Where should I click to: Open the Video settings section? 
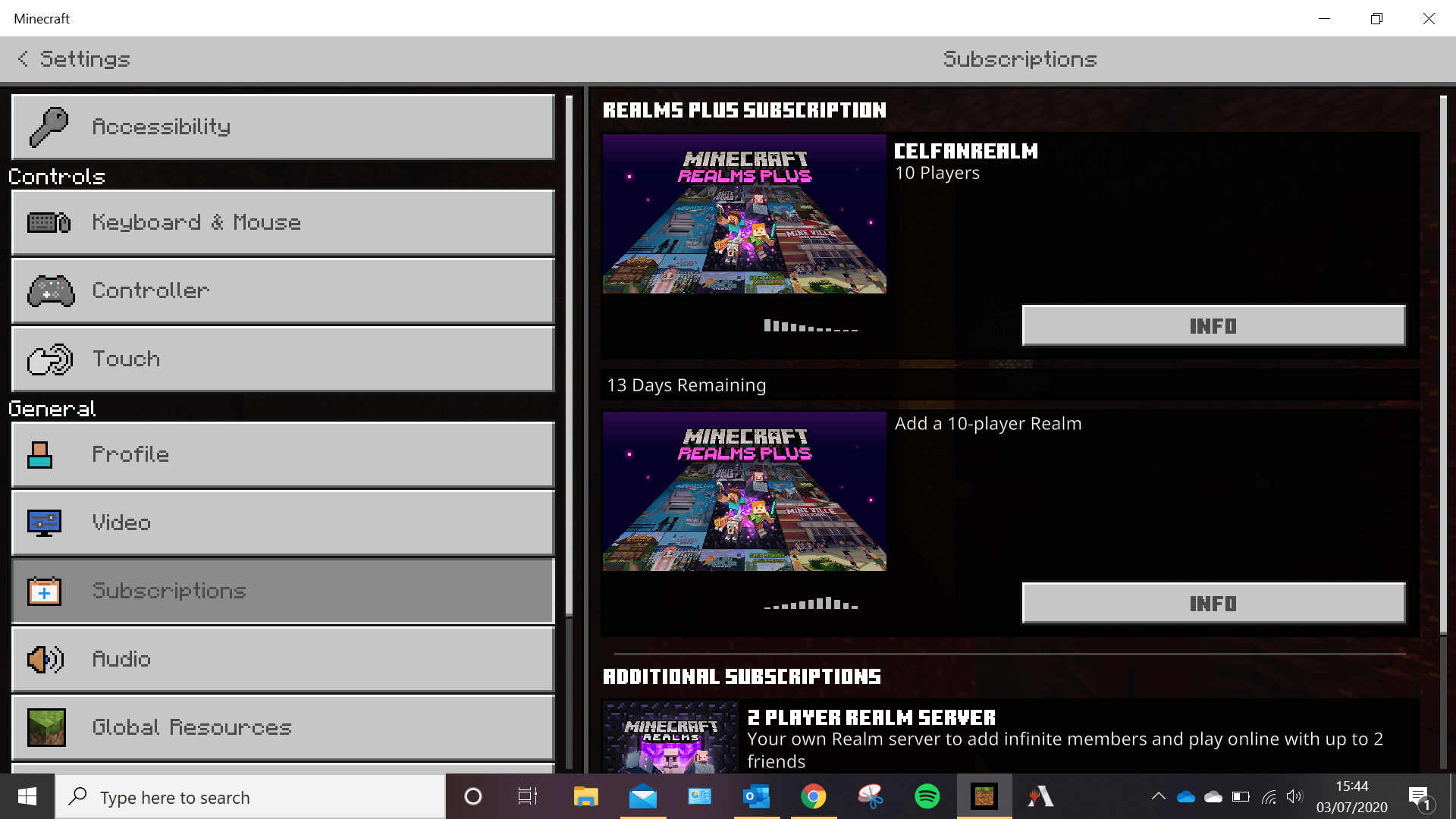(x=283, y=523)
